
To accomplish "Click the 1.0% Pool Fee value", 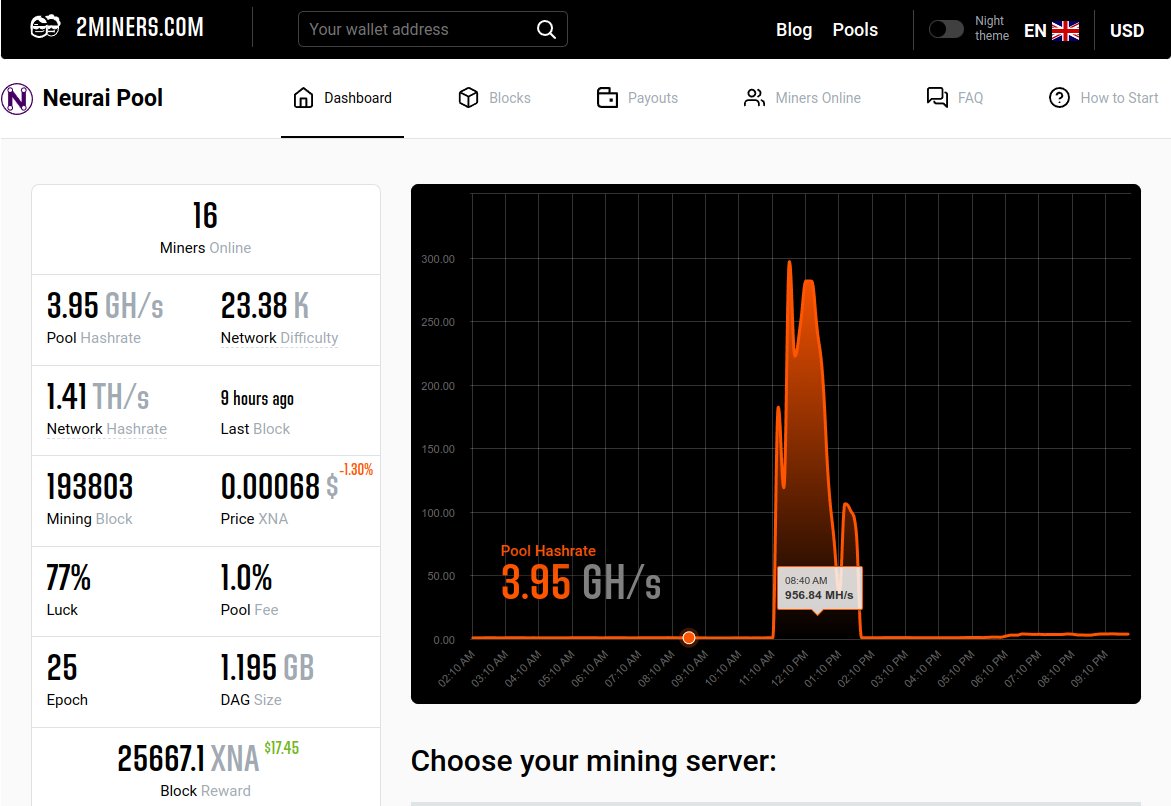I will [246, 578].
